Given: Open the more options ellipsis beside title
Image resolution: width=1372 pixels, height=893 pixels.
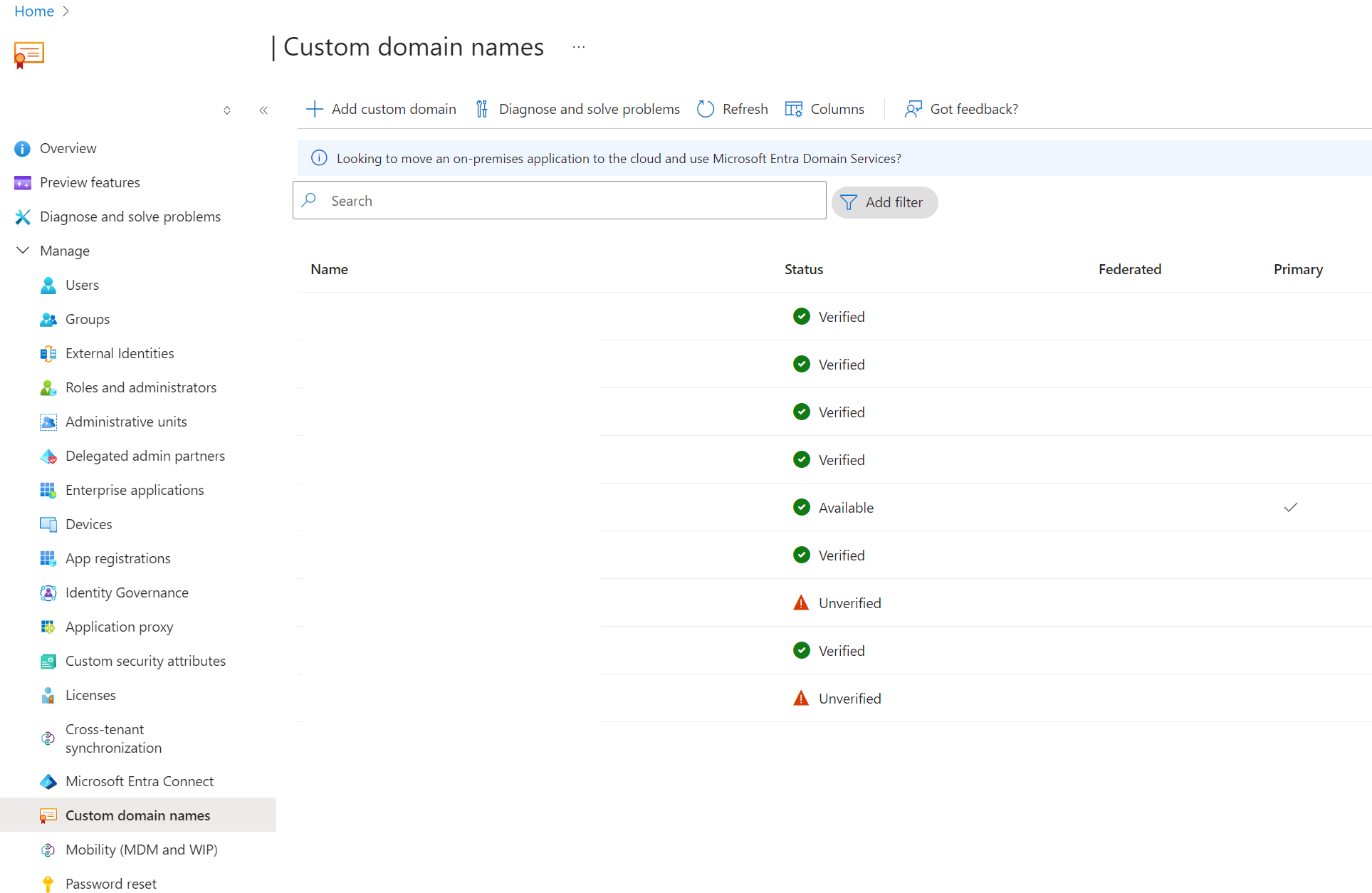Looking at the screenshot, I should [579, 47].
